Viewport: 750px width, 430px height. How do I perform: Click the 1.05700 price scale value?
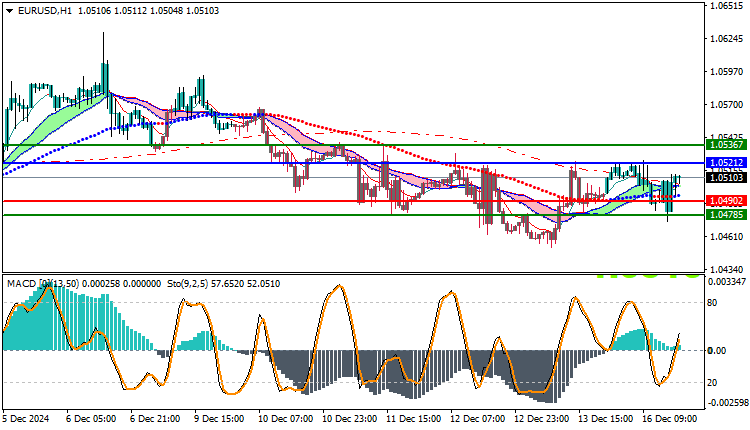point(727,105)
